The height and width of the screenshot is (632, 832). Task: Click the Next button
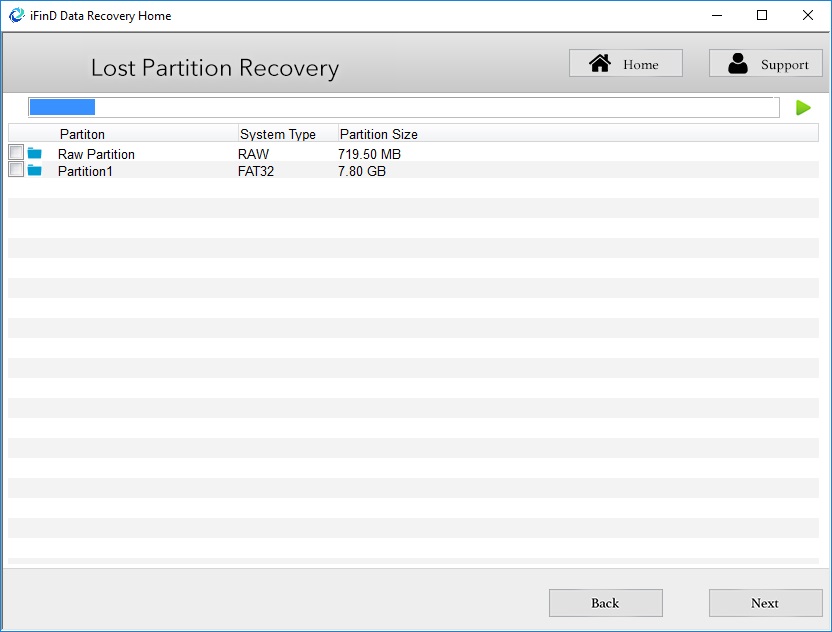point(766,603)
